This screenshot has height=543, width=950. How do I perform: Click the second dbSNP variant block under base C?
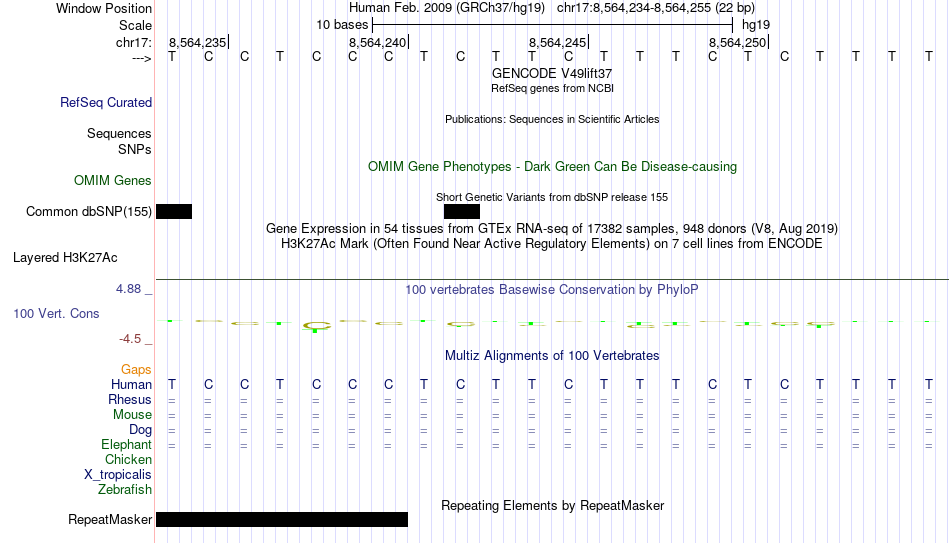tap(462, 212)
